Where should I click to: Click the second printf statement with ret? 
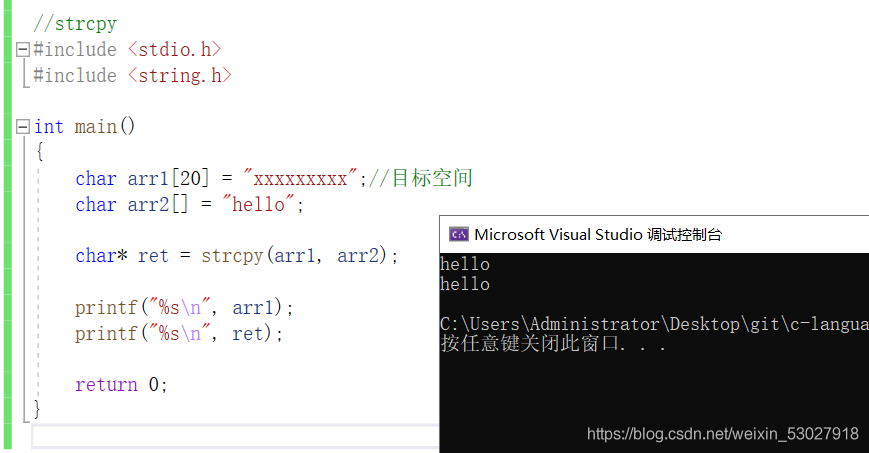(179, 334)
